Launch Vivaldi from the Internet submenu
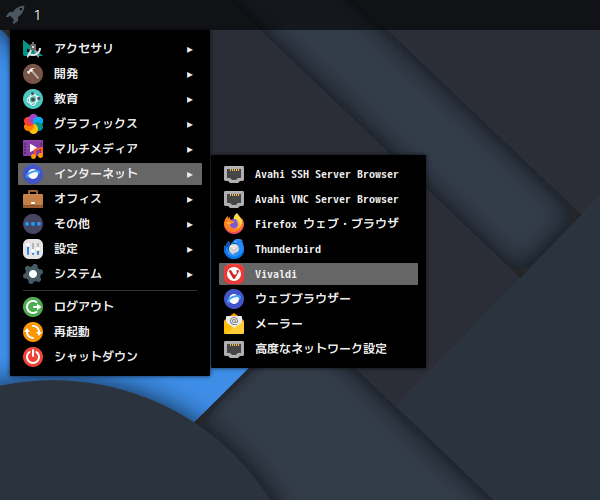Image resolution: width=600 pixels, height=500 pixels. coord(318,274)
